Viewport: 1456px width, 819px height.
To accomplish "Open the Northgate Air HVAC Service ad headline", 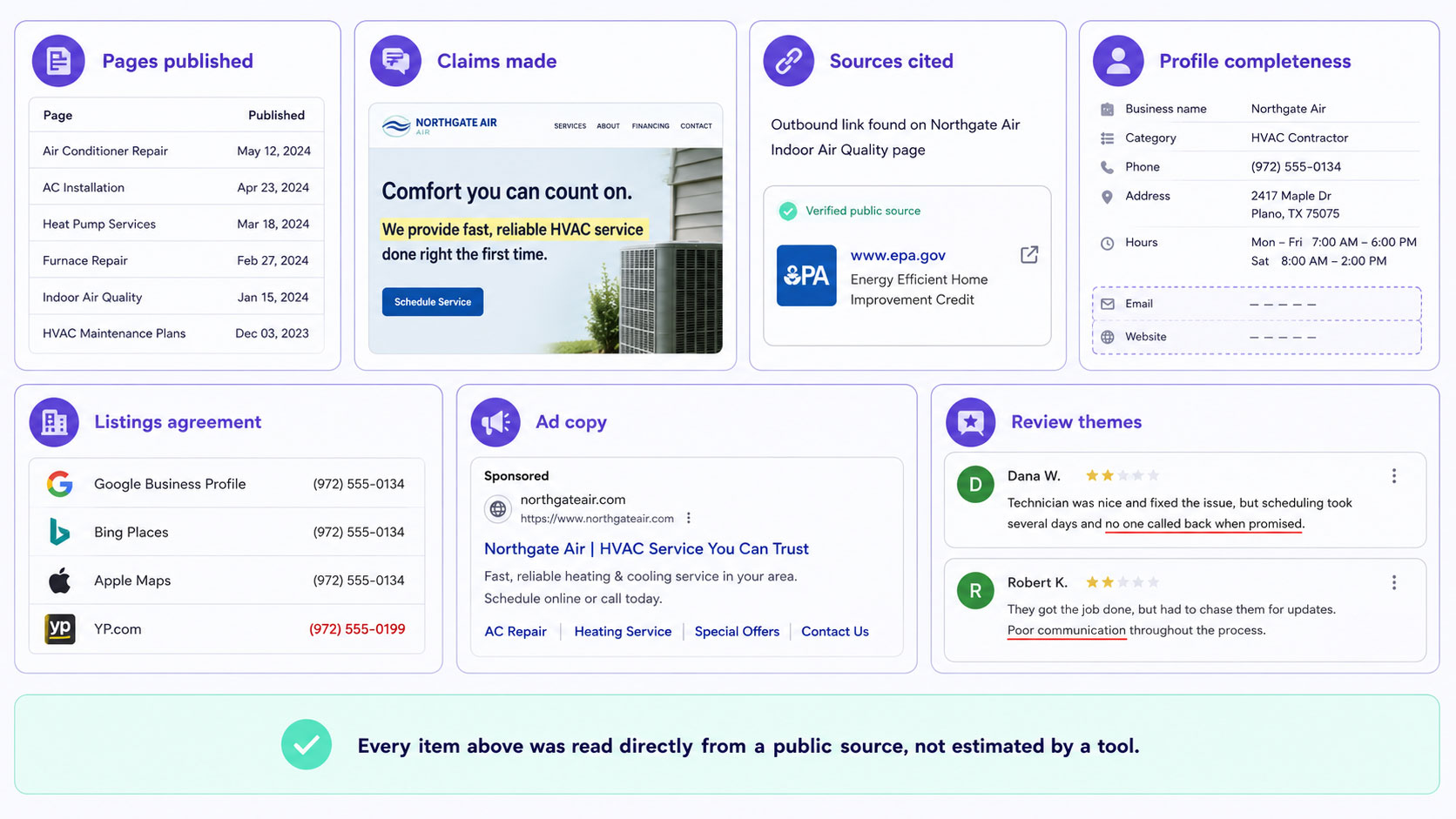I will (646, 548).
